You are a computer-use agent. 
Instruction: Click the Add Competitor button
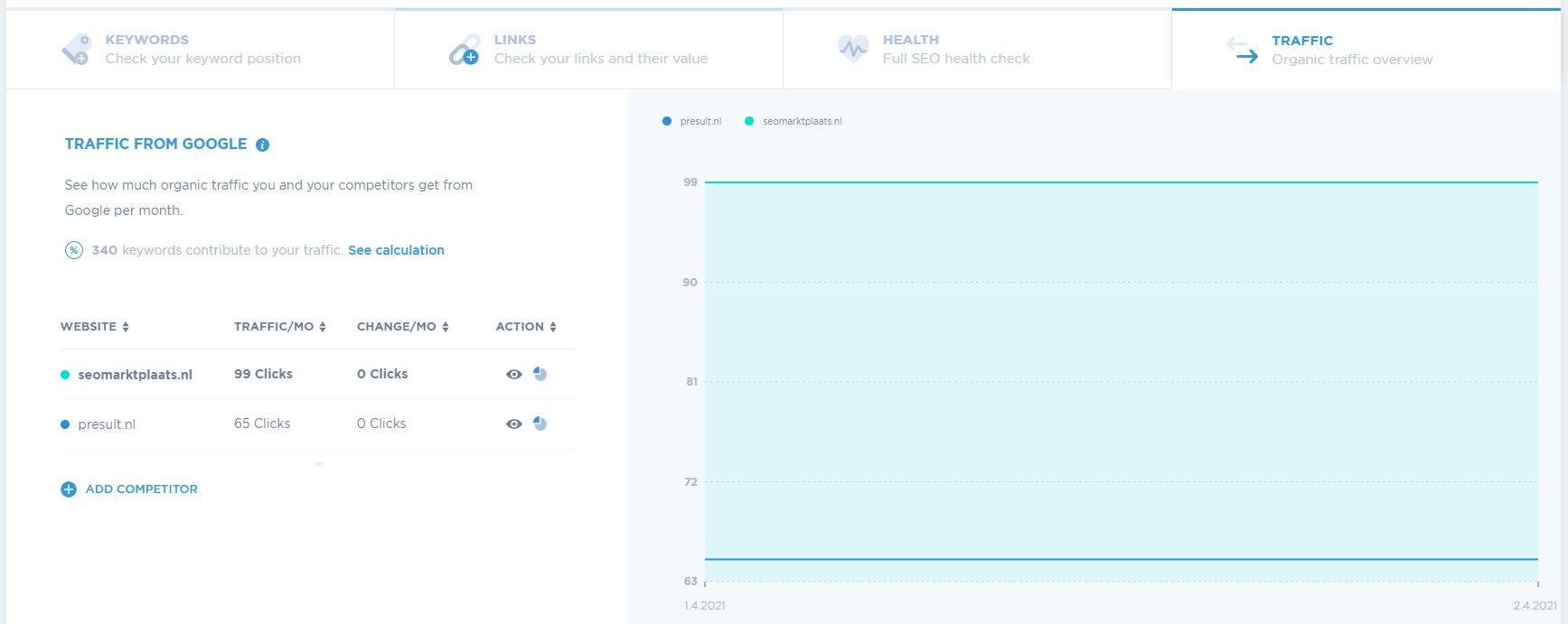click(x=129, y=489)
